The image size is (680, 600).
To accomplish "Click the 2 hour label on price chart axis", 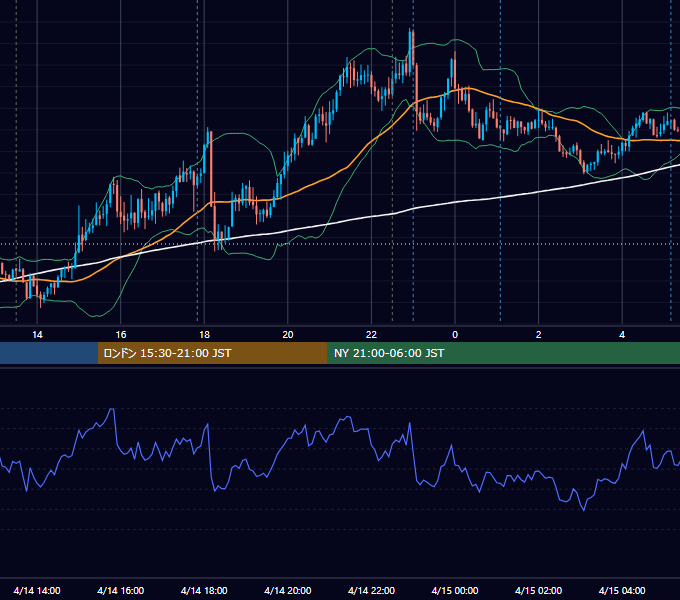I will pos(539,335).
